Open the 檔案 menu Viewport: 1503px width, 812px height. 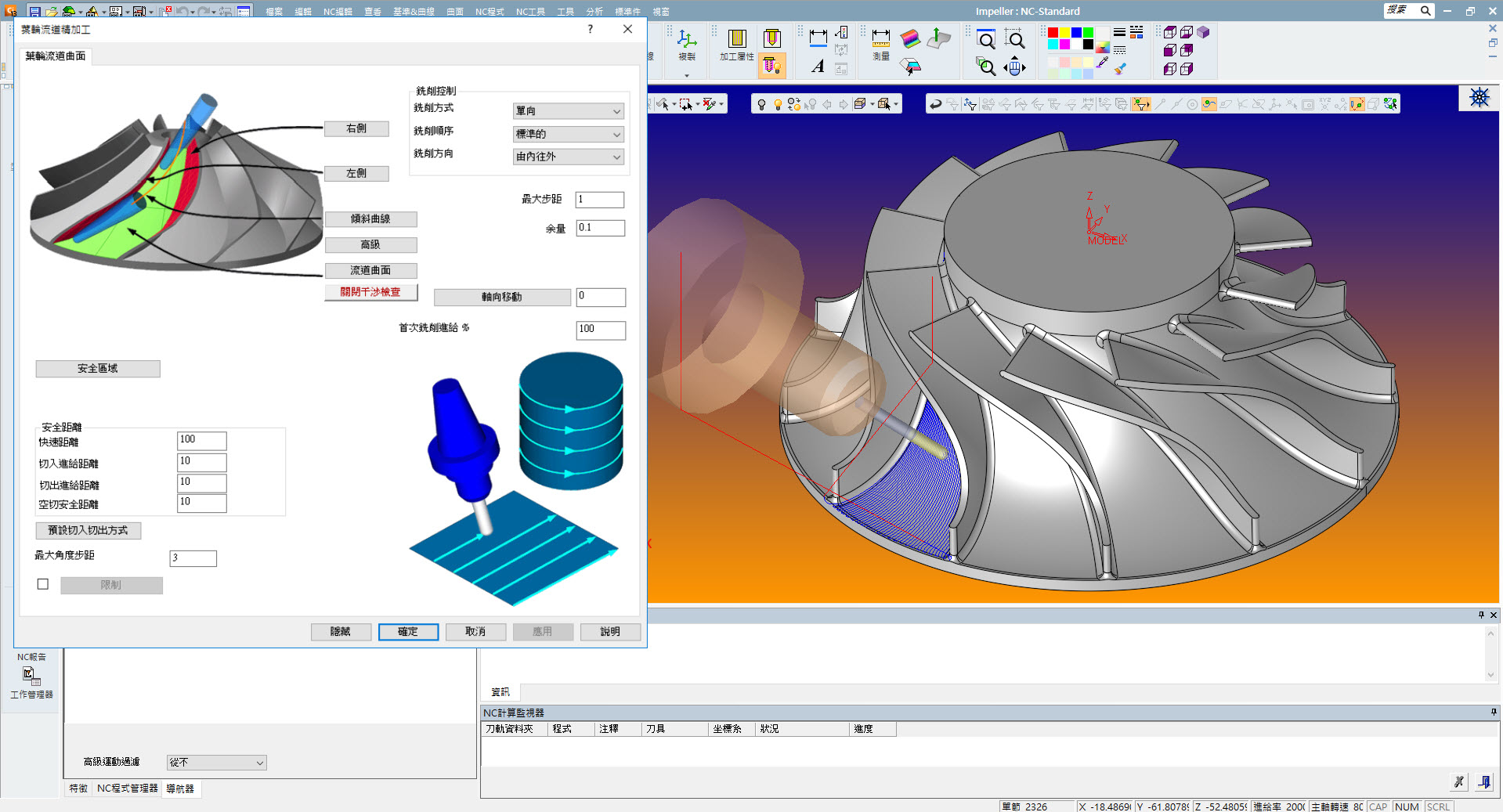(x=273, y=12)
